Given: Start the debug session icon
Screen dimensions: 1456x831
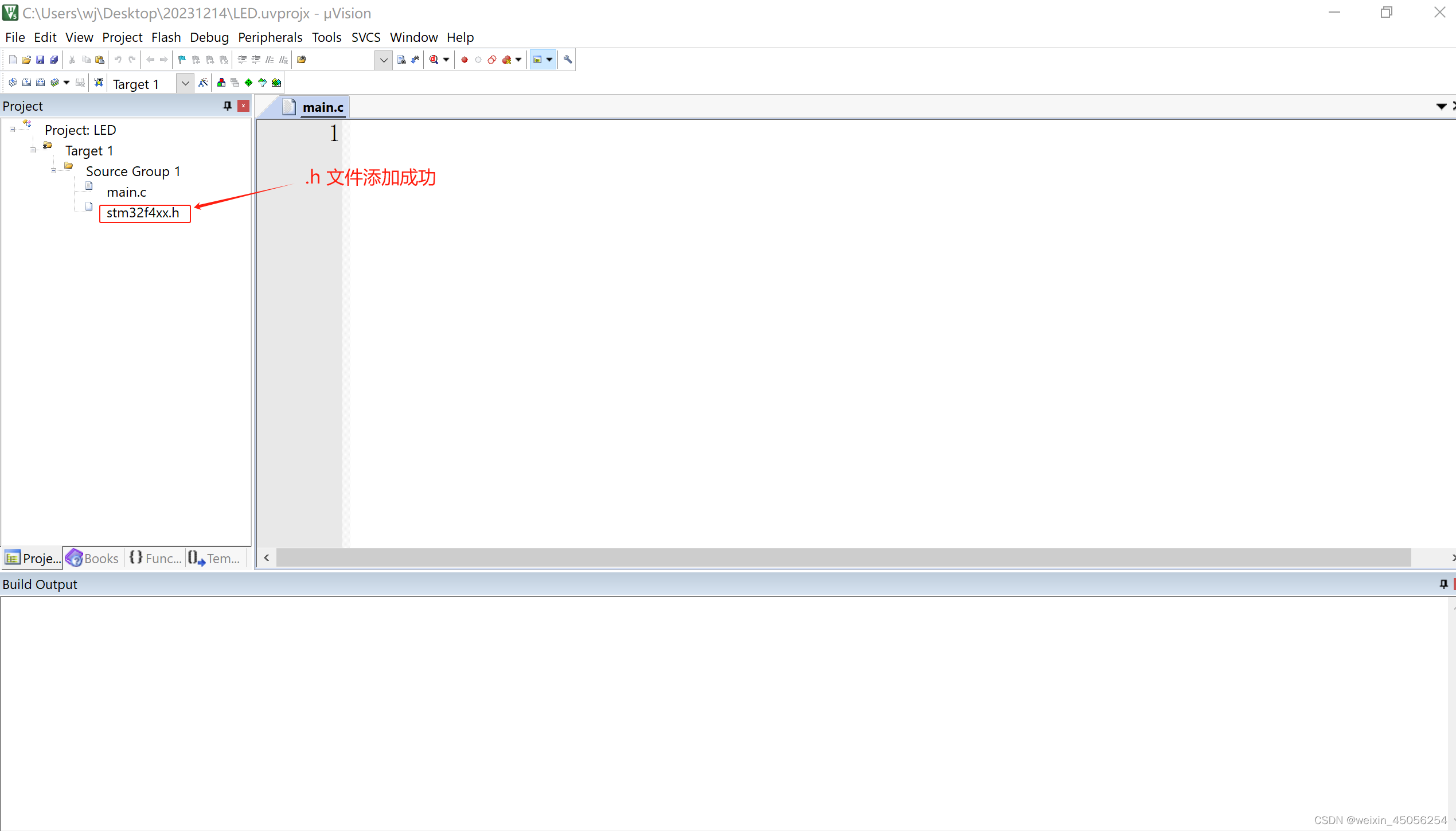Looking at the screenshot, I should (x=434, y=60).
